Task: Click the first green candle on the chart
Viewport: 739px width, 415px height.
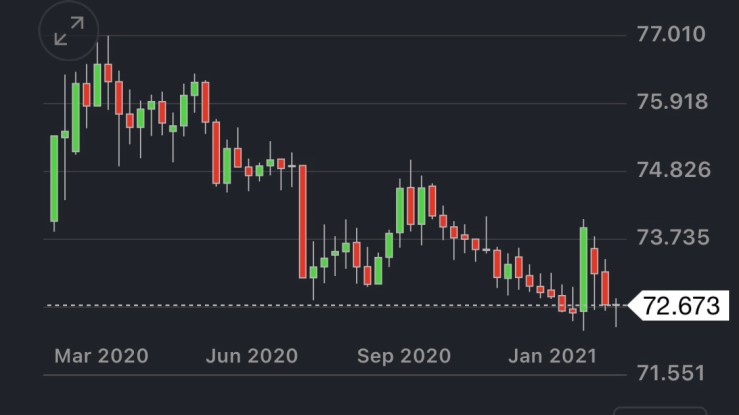Action: (54, 178)
